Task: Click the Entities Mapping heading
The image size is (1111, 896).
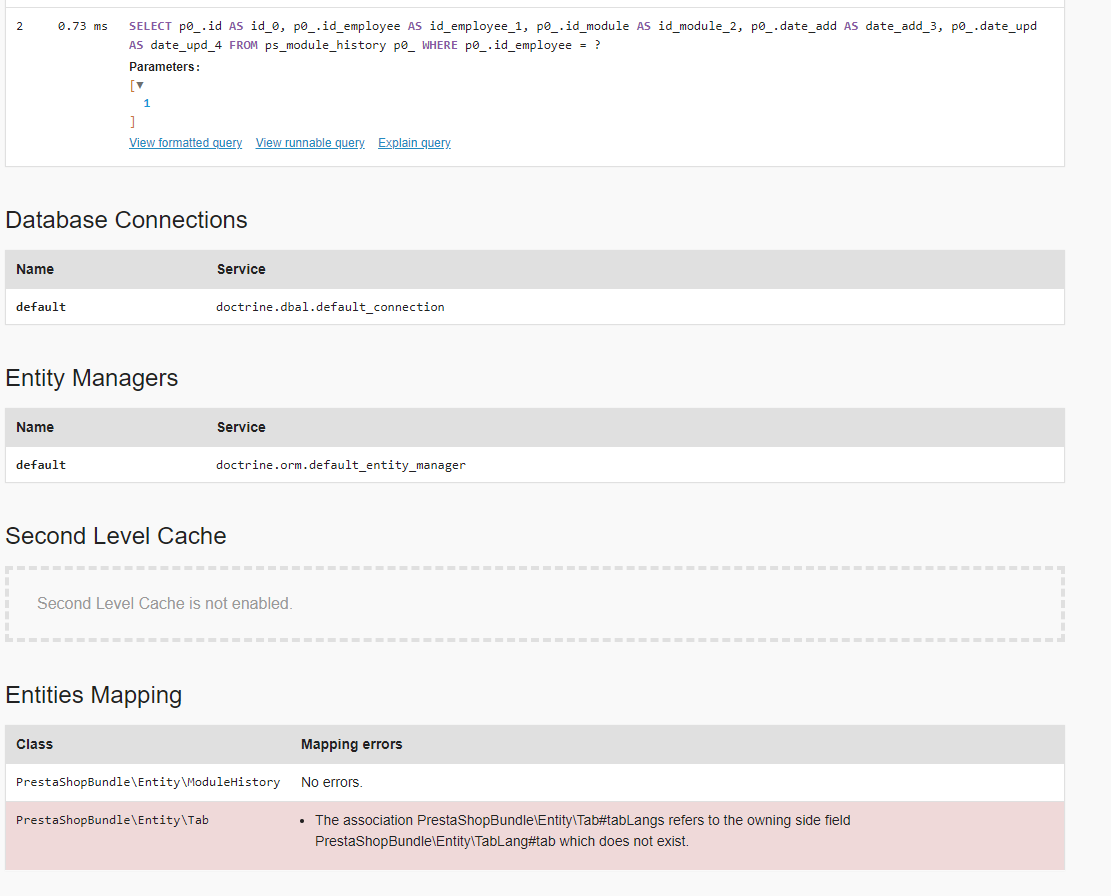Action: [x=94, y=695]
